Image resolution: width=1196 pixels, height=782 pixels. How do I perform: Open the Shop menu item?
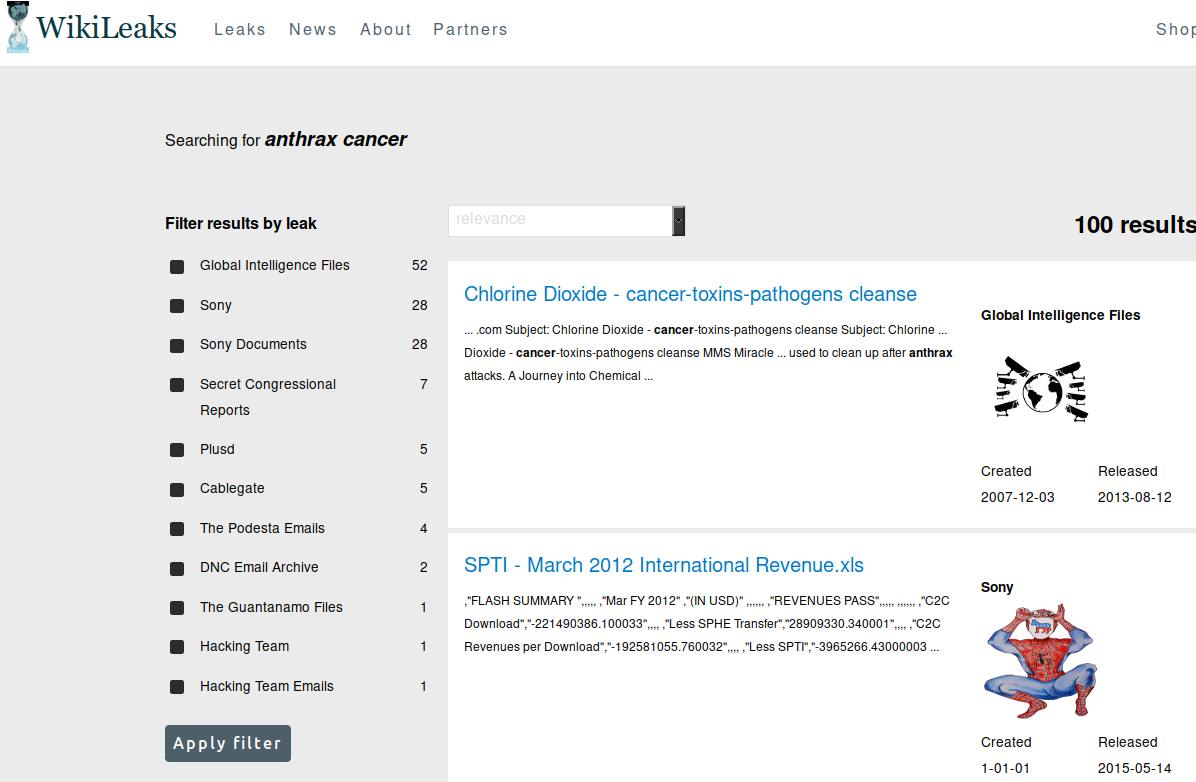1175,29
